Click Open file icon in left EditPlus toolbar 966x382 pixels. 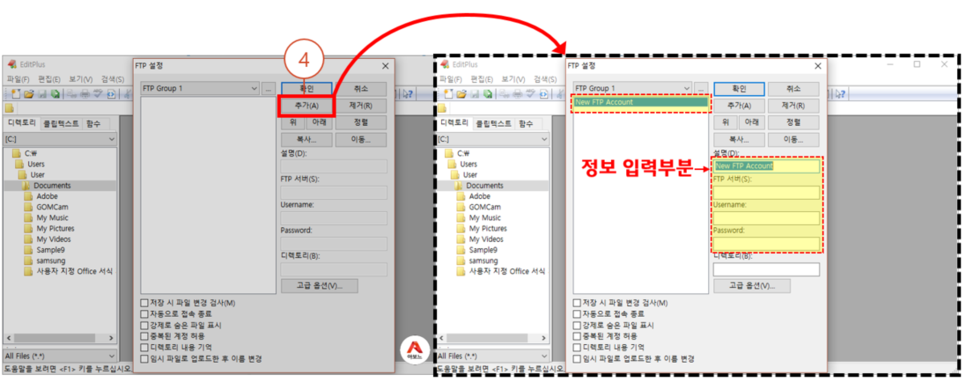pos(29,94)
